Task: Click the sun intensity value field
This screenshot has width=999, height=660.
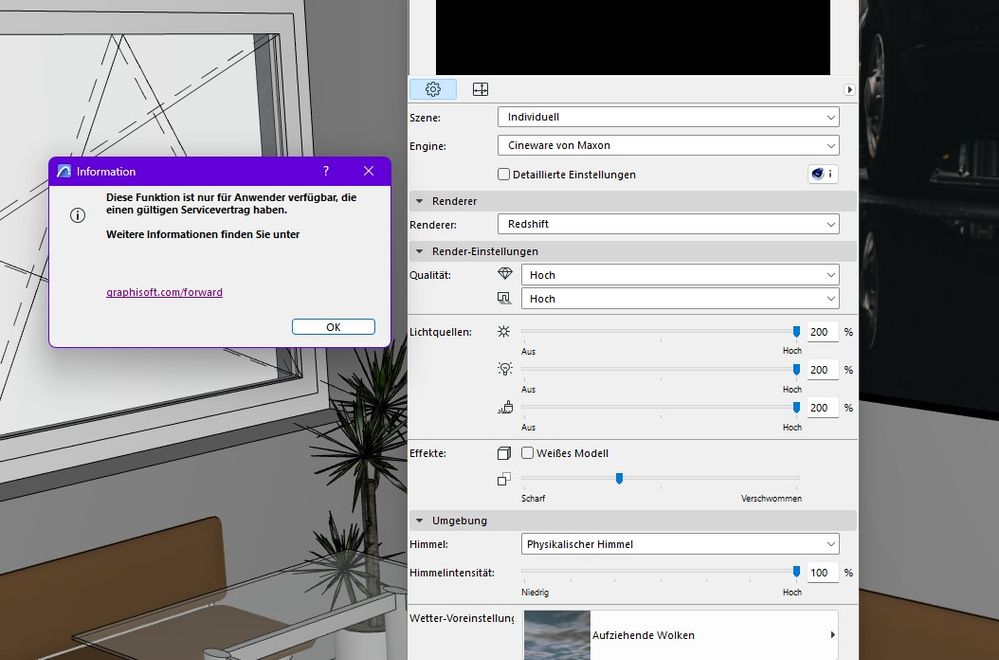Action: coord(823,332)
